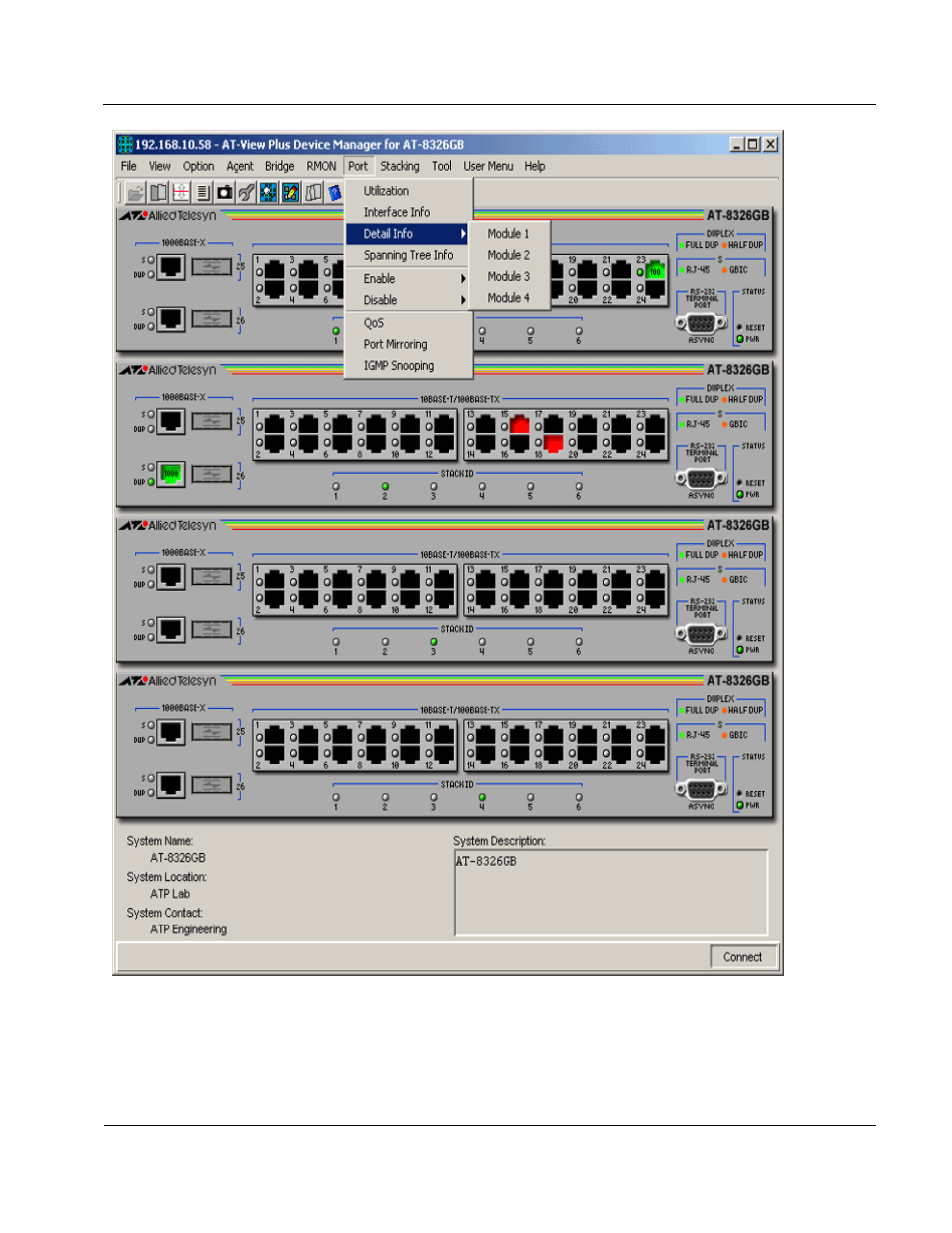Screen dimensions: 952x1233
Task: Click the RS-232 terminal connector on third module
Action: click(x=701, y=634)
